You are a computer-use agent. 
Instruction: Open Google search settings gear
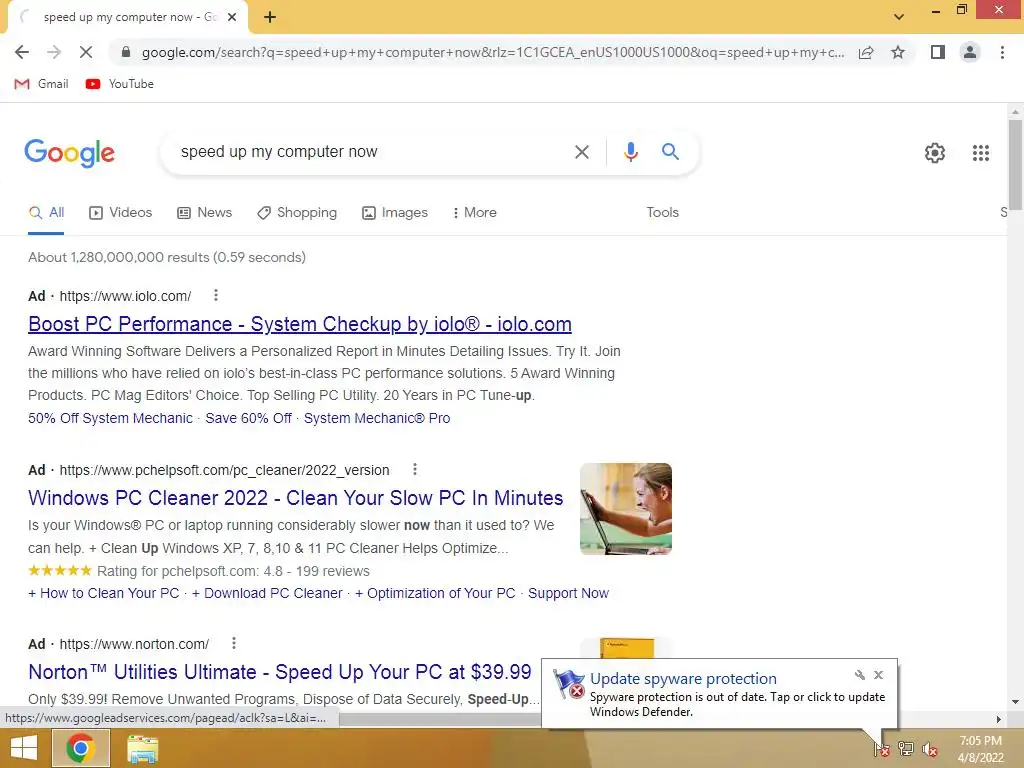[935, 153]
